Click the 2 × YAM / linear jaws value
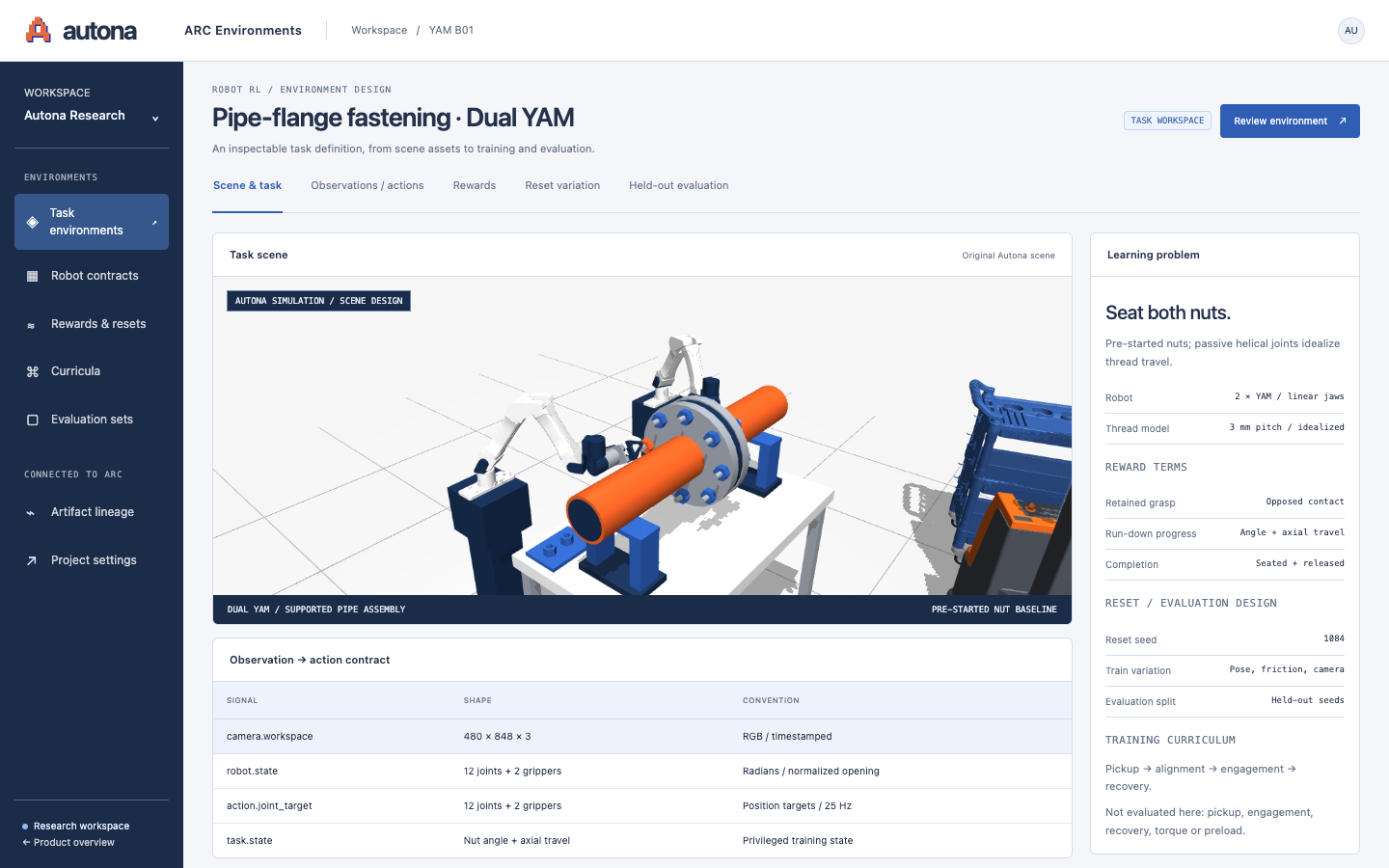The width and height of the screenshot is (1389, 868). (1290, 396)
